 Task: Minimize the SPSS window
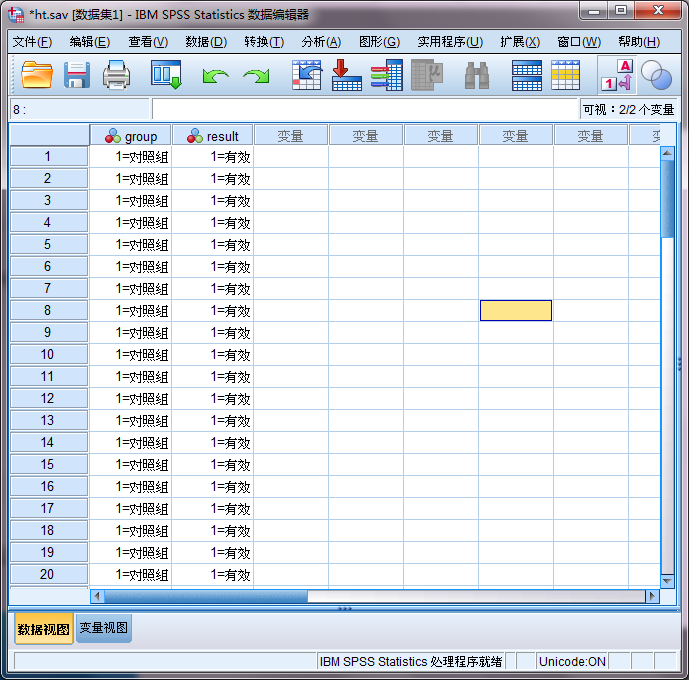[594, 11]
